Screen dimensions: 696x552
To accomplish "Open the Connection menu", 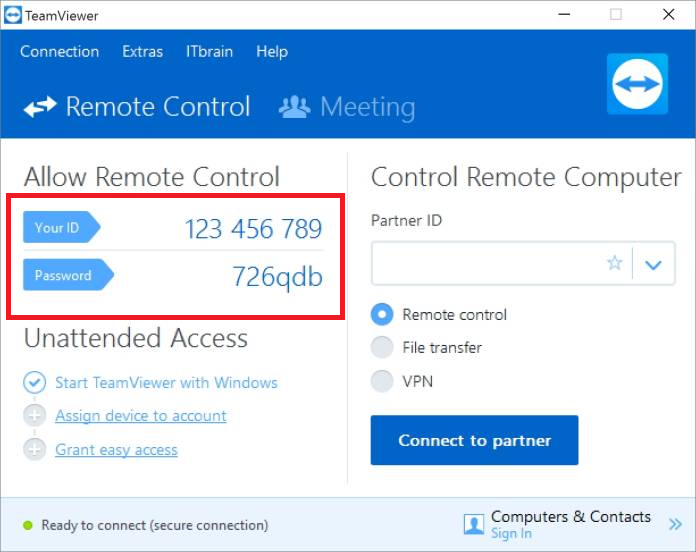I will tap(59, 51).
